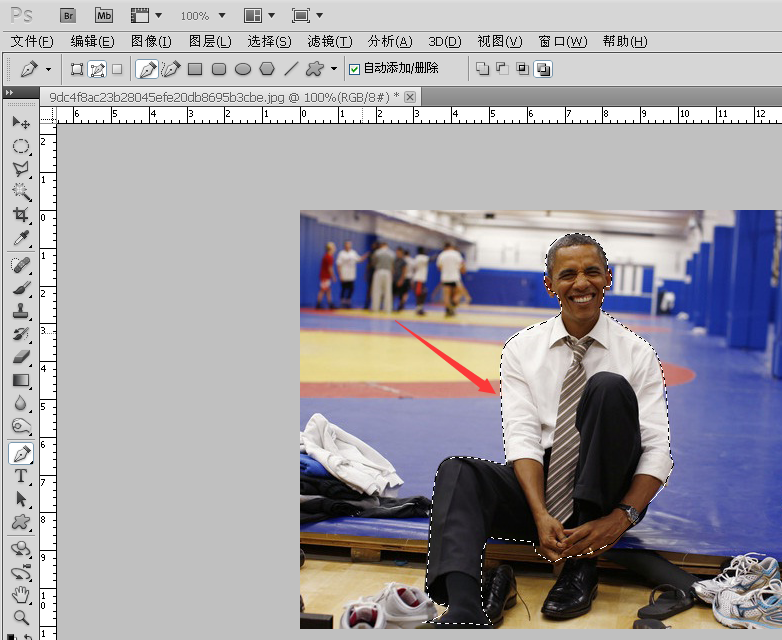Pick the Rounded Rectangle shape option
782x640 pixels.
click(x=219, y=69)
